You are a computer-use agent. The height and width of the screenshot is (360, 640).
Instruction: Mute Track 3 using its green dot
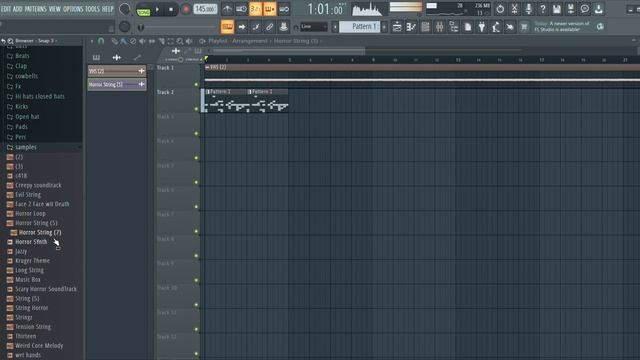(196, 133)
